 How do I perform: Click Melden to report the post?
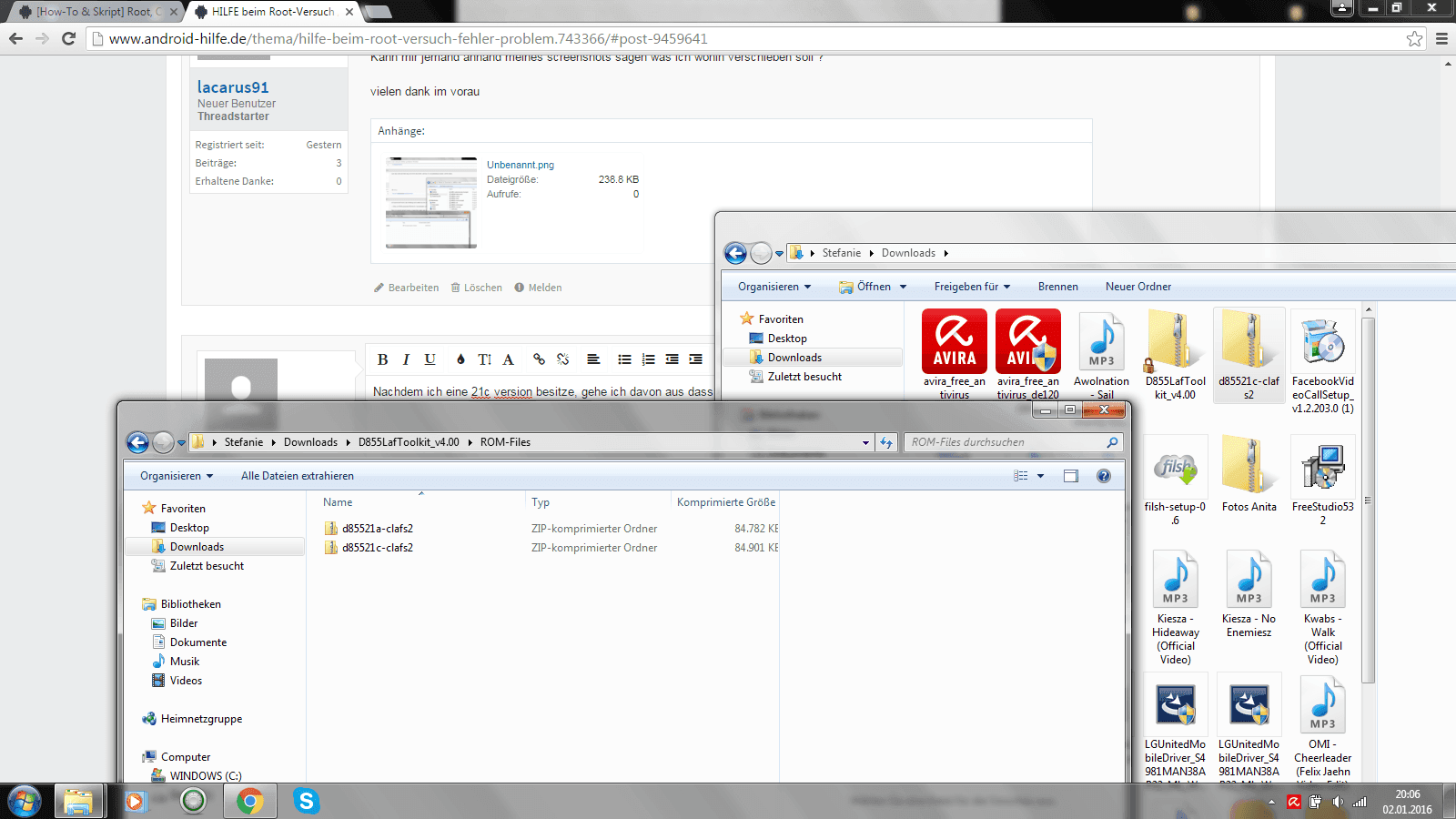tap(538, 288)
